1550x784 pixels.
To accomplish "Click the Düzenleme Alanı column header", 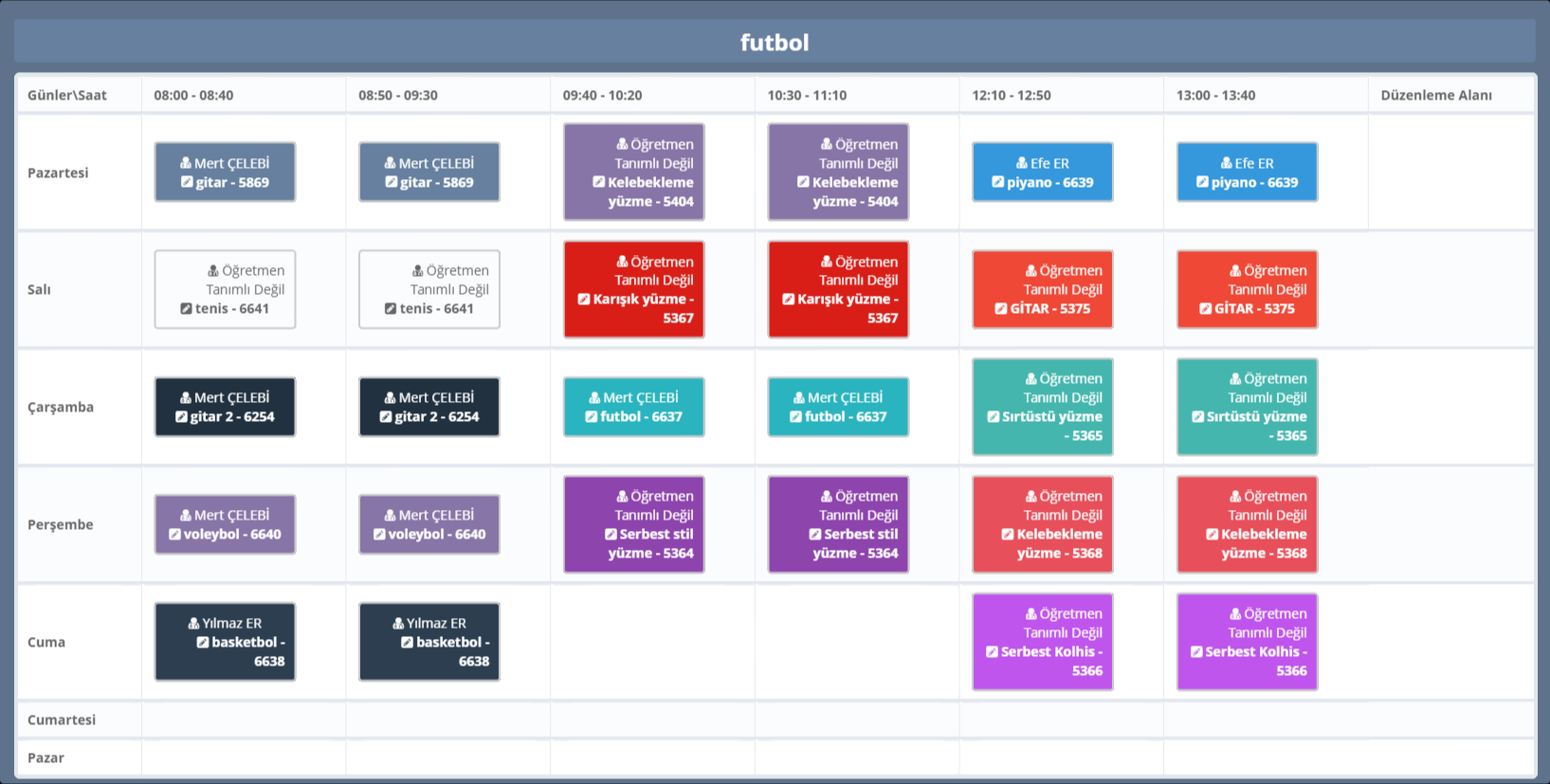I will click(1435, 95).
